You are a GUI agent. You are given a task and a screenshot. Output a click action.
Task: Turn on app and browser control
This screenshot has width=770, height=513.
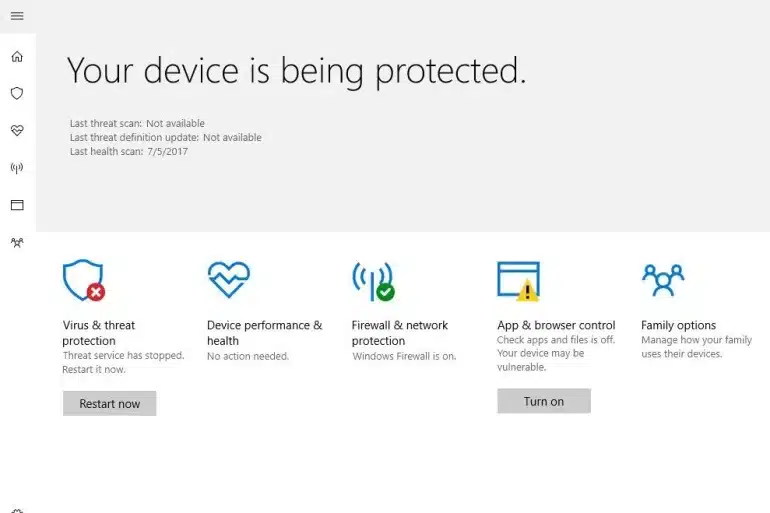[x=544, y=401]
